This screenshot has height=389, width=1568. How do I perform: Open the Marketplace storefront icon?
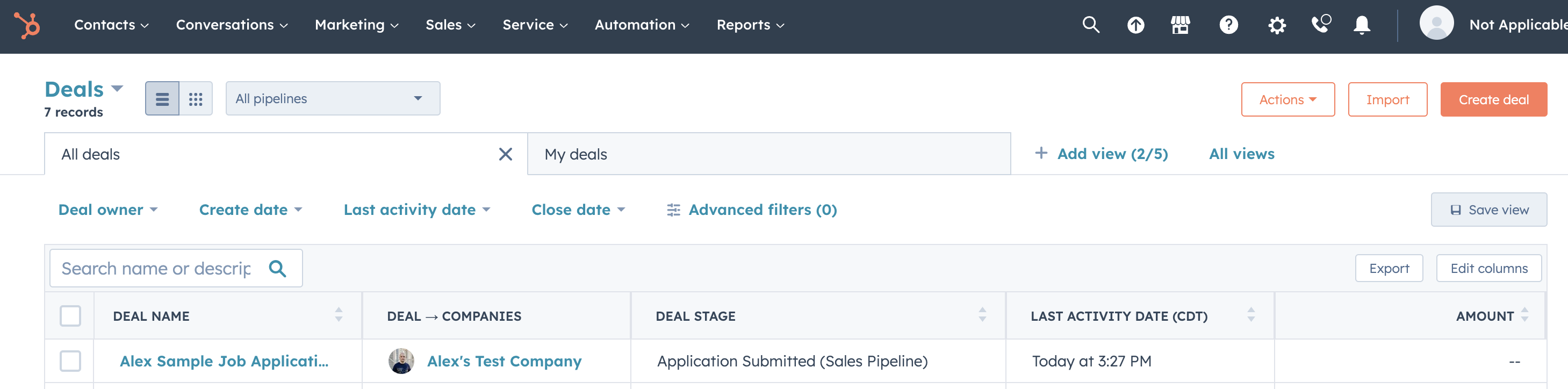click(1180, 25)
